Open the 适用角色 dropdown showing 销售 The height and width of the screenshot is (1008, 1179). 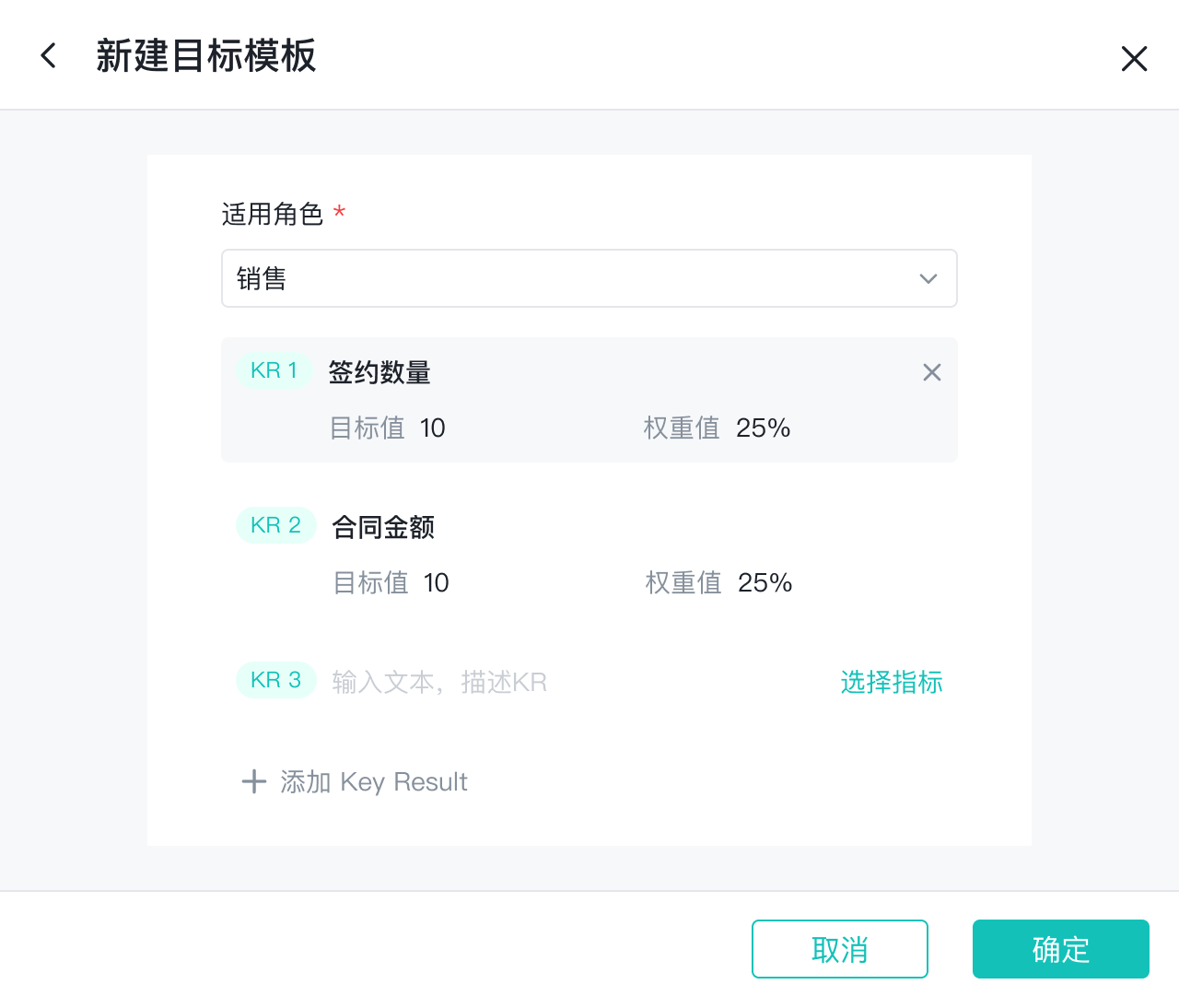point(571,278)
